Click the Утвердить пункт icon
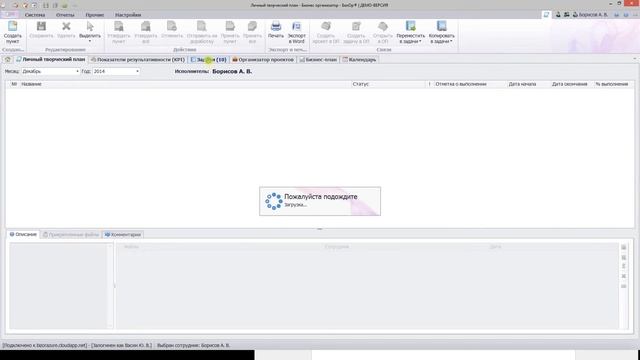The height and width of the screenshot is (360, 640). click(119, 27)
